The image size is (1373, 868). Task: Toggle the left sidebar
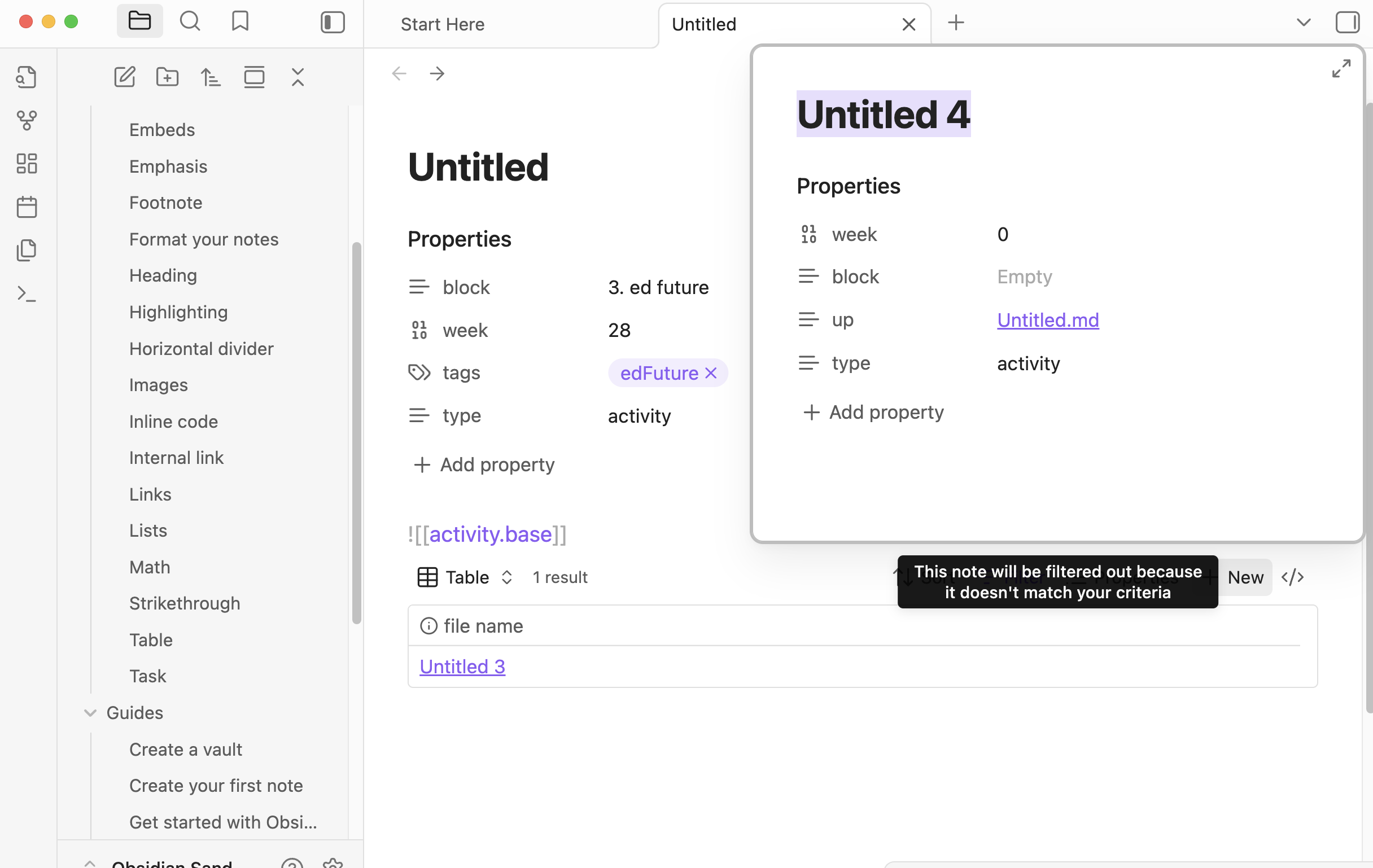click(x=333, y=22)
